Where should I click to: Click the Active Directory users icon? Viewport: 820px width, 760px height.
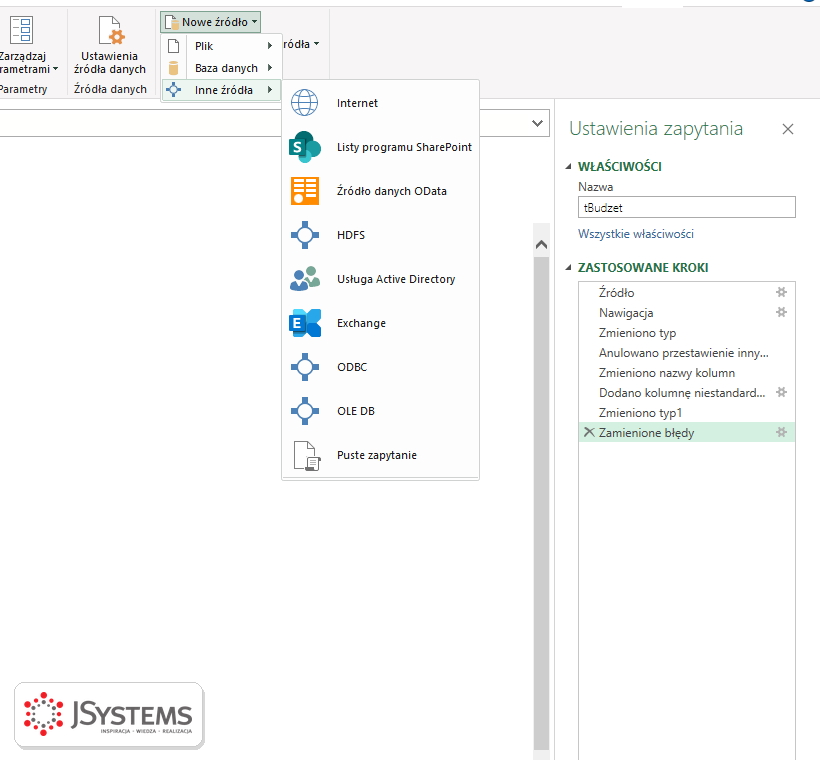[304, 279]
